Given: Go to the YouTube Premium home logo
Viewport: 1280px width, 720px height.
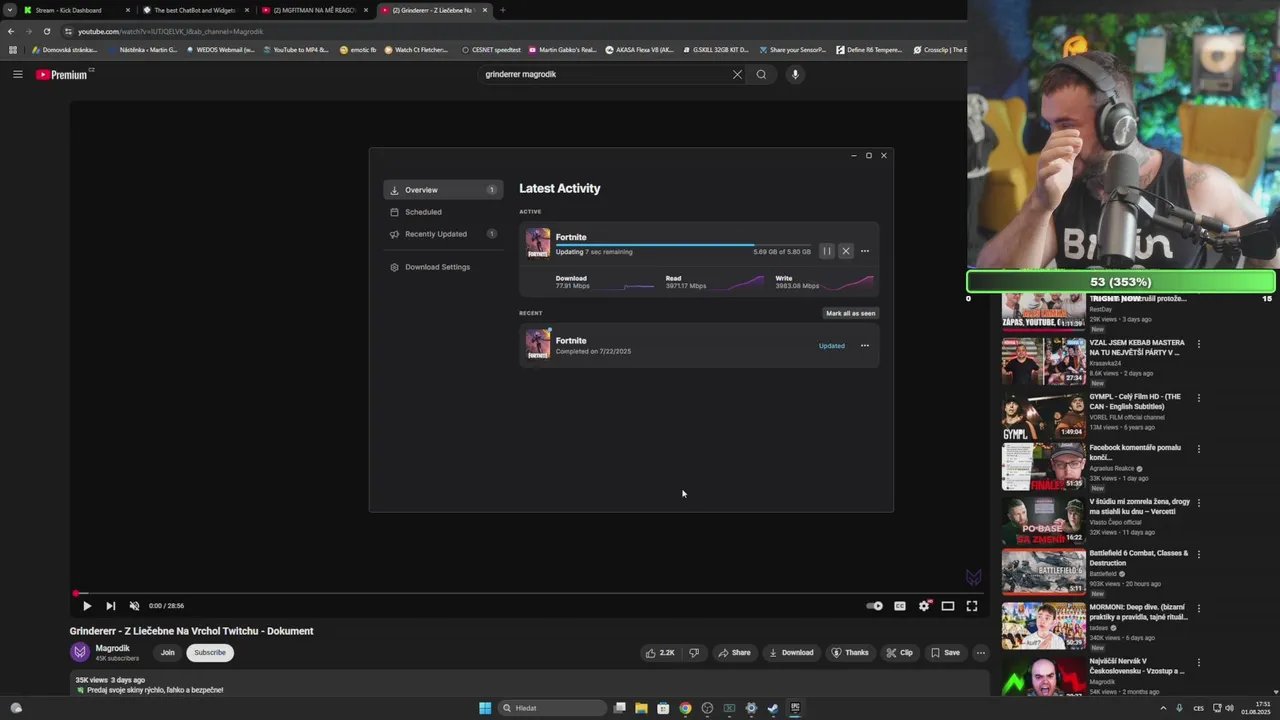Looking at the screenshot, I should click(62, 74).
